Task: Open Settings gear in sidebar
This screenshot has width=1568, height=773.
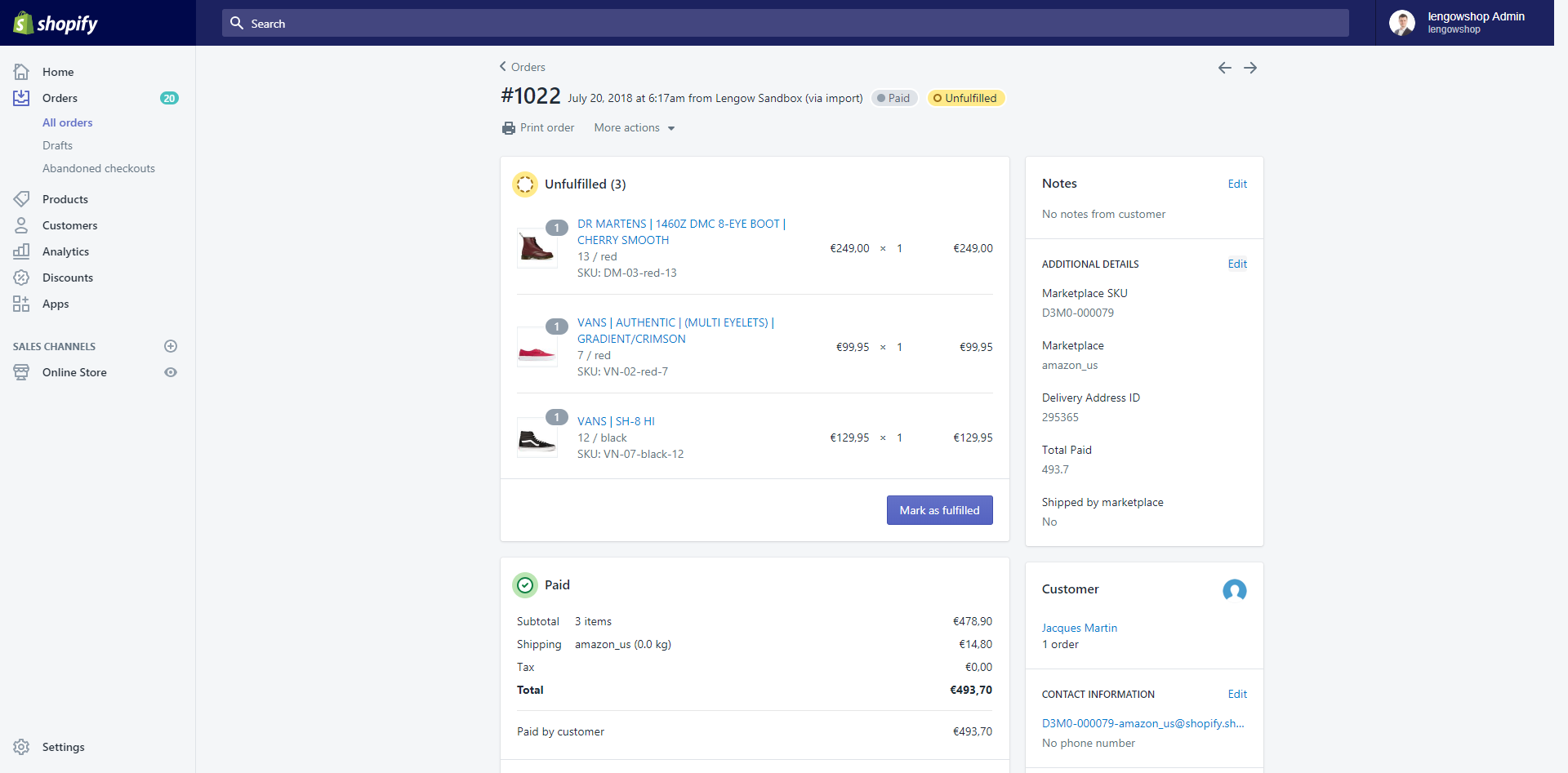Action: 21,747
